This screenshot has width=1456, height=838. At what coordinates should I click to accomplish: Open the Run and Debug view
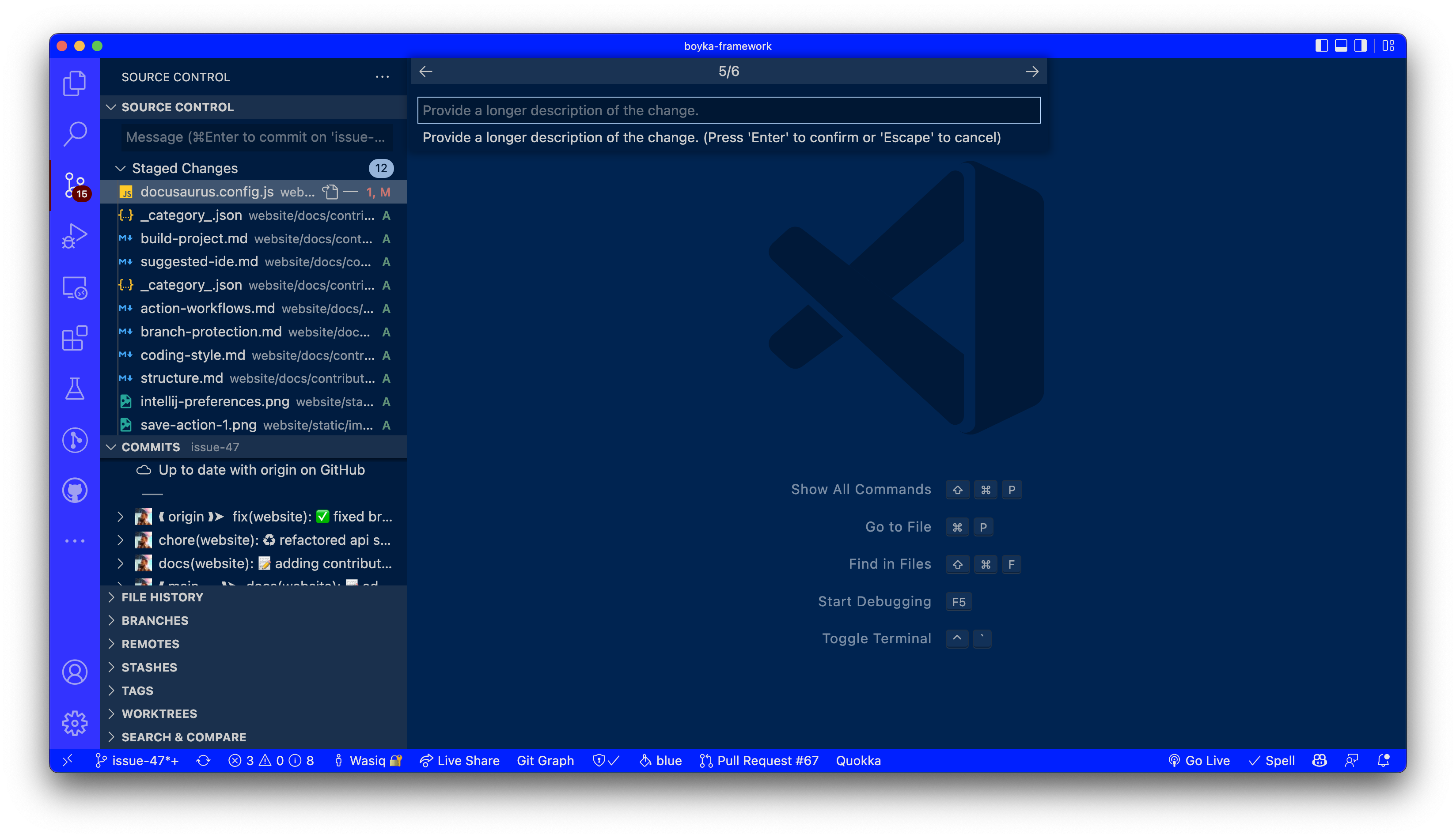74,234
